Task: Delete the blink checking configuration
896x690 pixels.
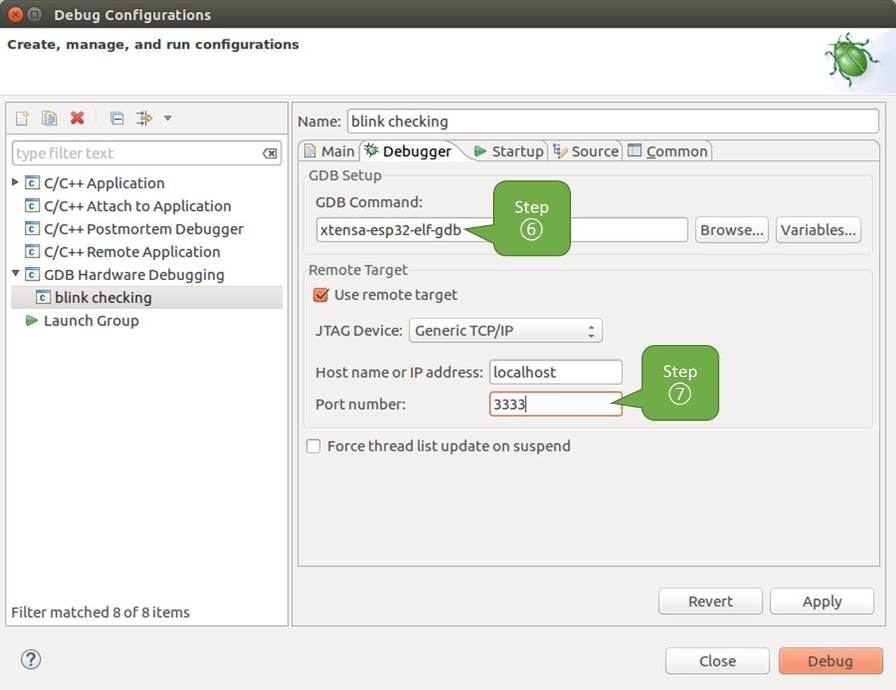Action: pyautogui.click(x=77, y=118)
